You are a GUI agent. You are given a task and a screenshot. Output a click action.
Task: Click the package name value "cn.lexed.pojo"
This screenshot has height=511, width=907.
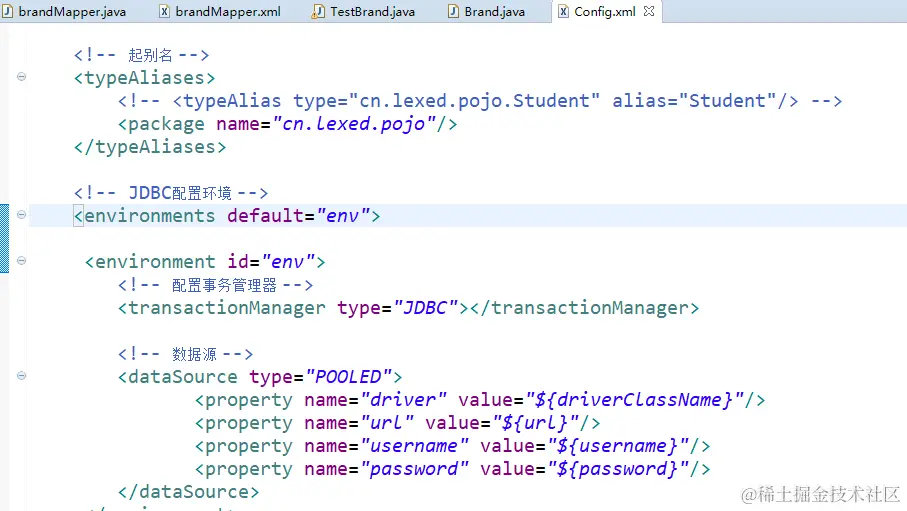[353, 124]
